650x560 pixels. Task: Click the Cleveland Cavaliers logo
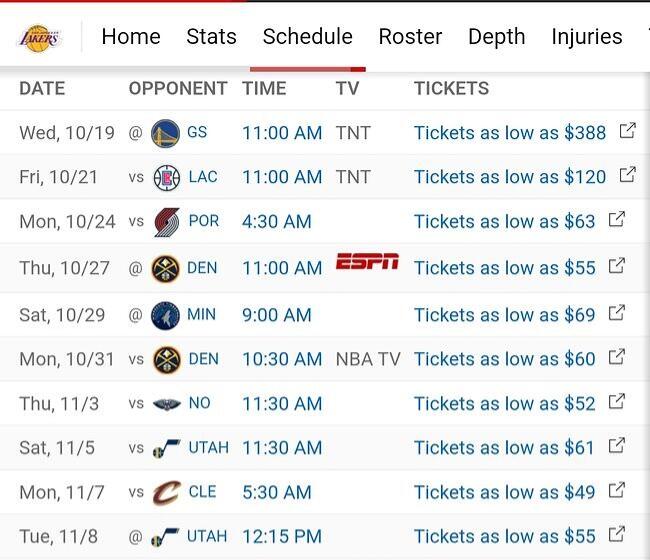166,492
